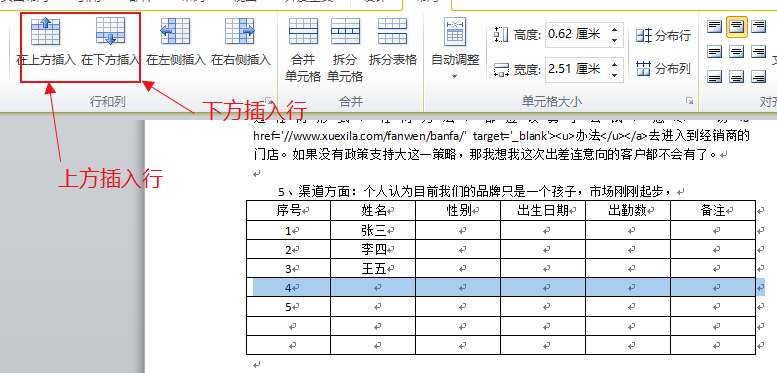The width and height of the screenshot is (777, 373).
Task: Insert a row below with 在下方插入
Action: [x=110, y=43]
